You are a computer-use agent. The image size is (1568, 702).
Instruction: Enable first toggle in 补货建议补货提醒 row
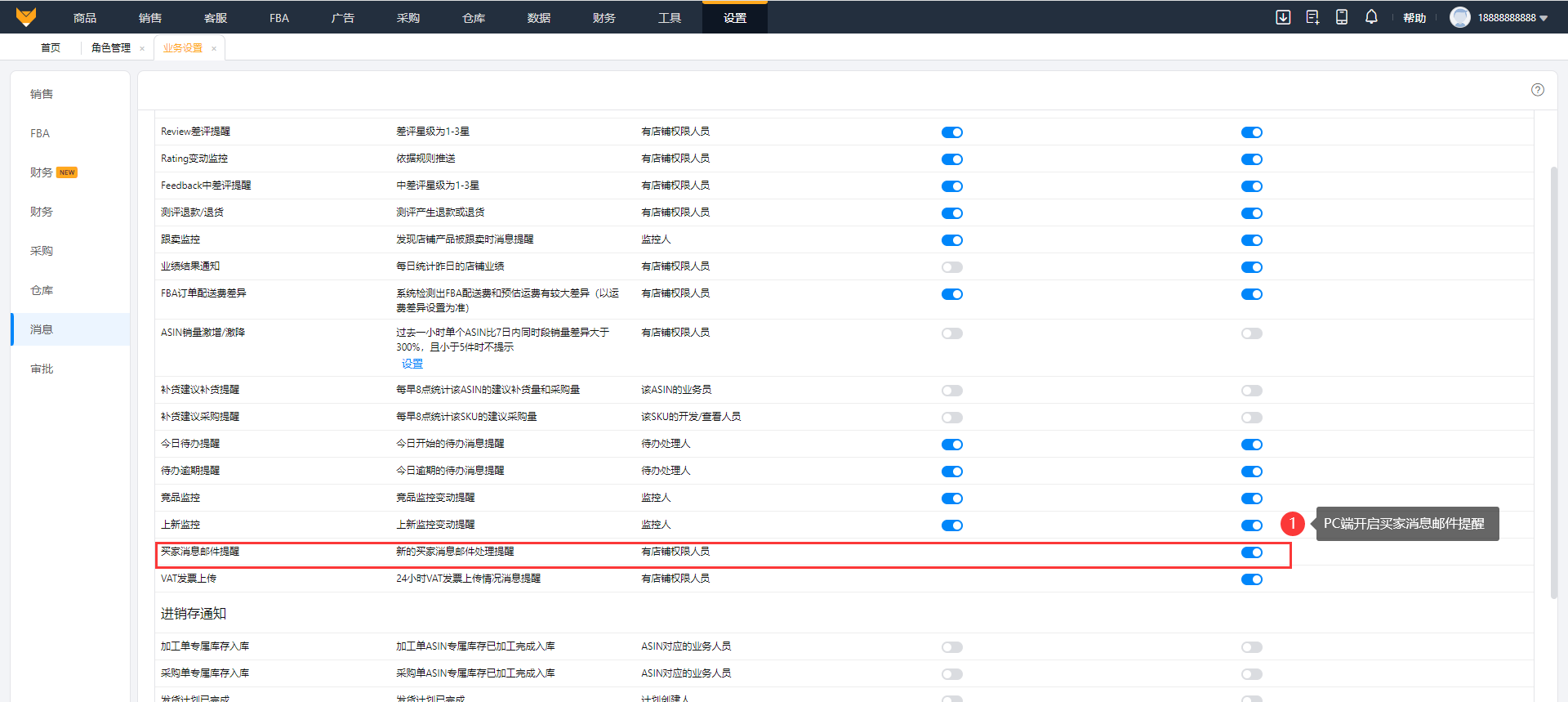[951, 391]
